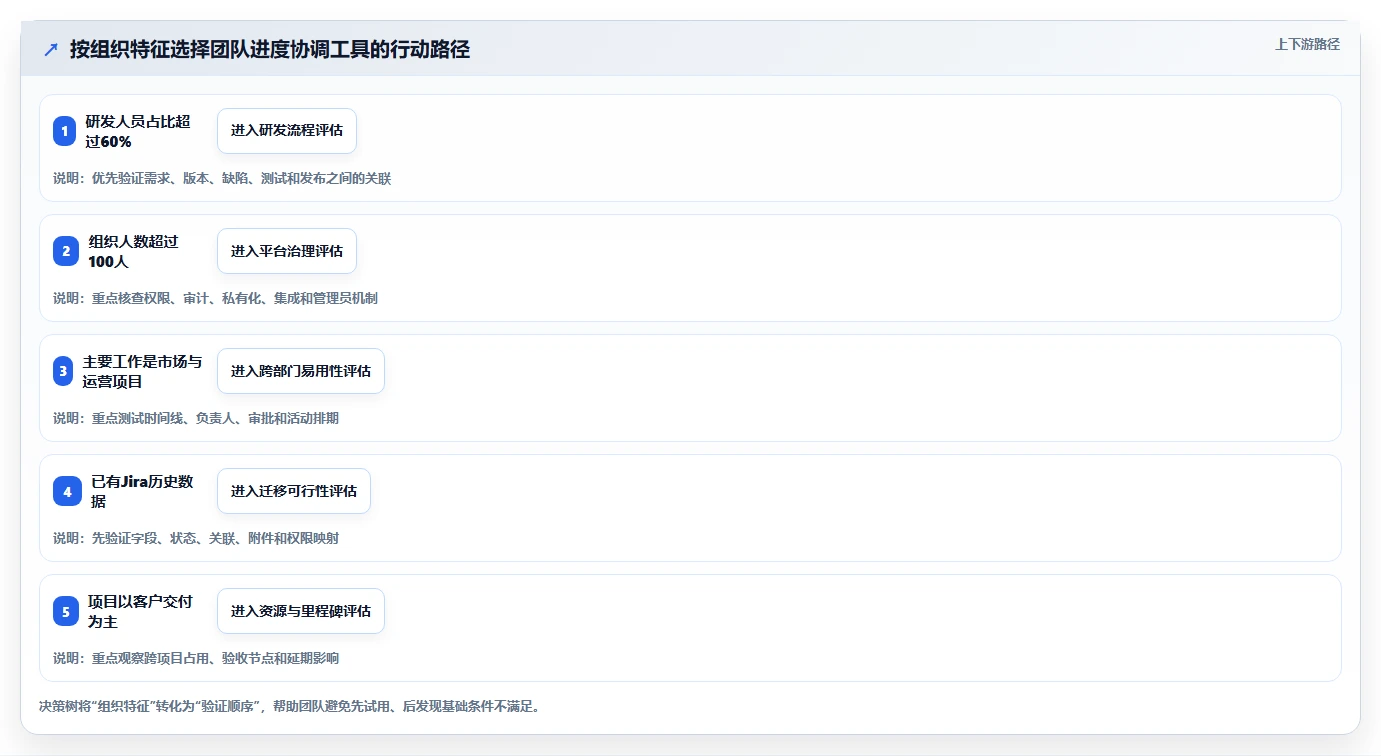Click note 重点观察跨项目占用
Viewport: 1381px width, 756px height.
coord(196,658)
